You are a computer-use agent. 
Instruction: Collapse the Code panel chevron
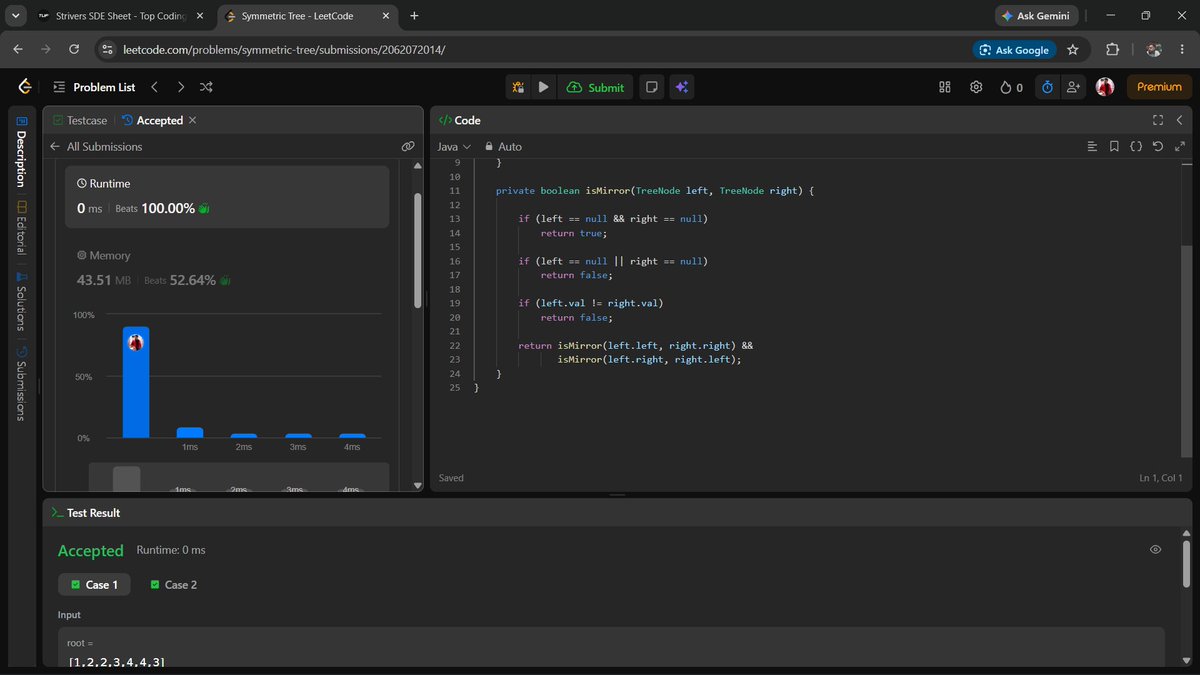[1179, 120]
